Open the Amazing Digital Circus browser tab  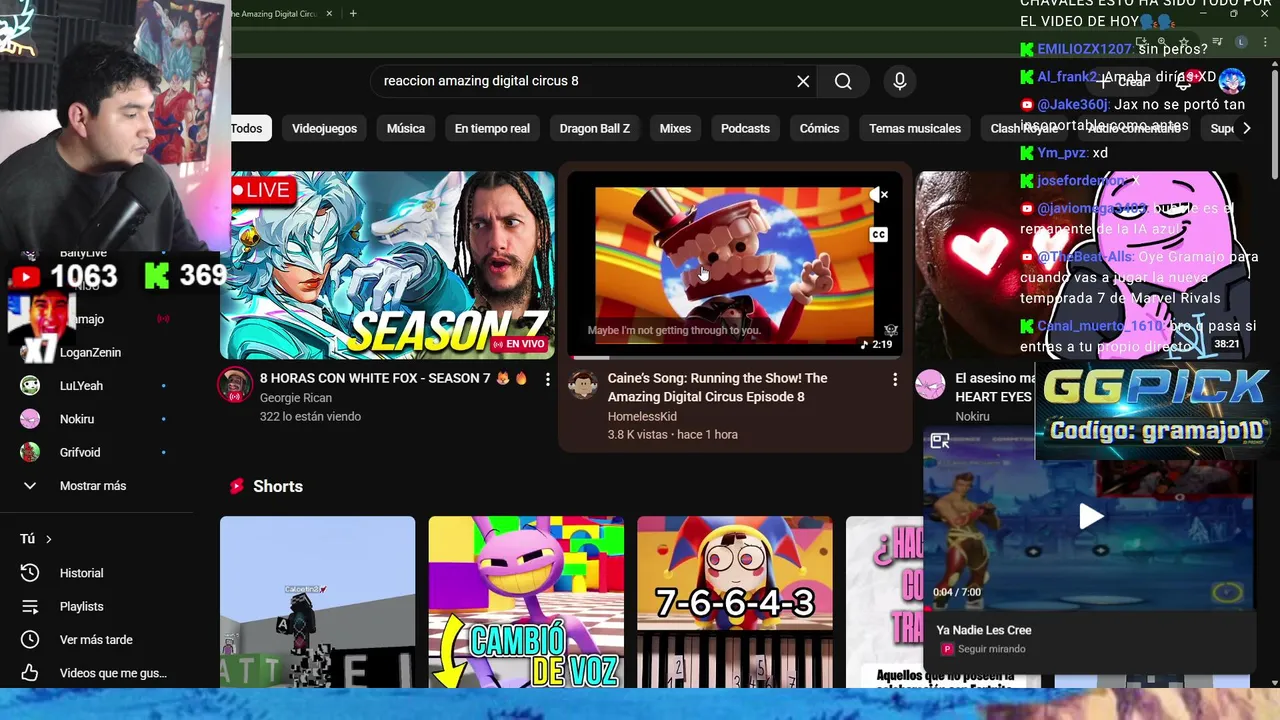[x=275, y=14]
